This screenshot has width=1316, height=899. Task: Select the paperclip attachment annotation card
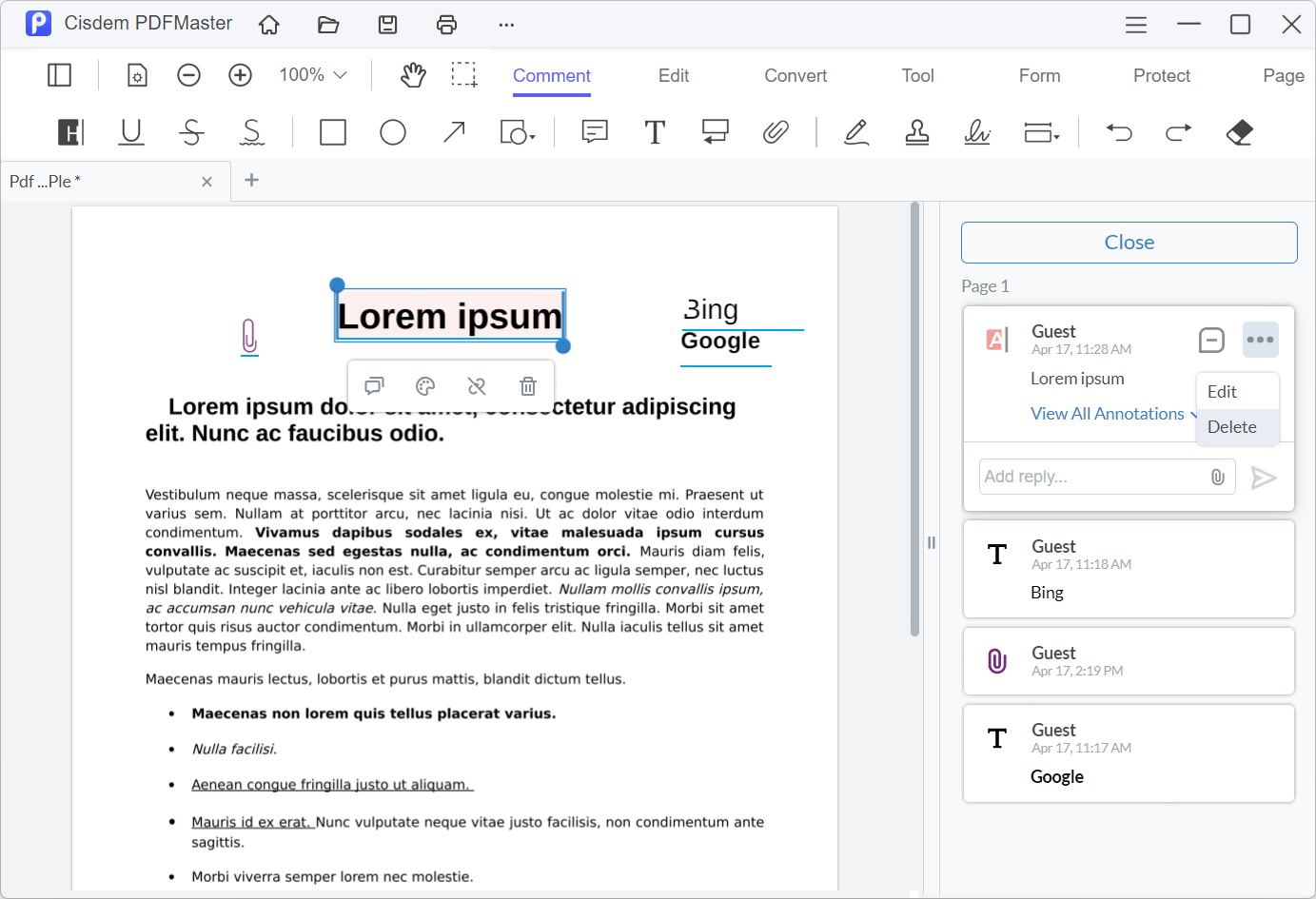point(1129,661)
